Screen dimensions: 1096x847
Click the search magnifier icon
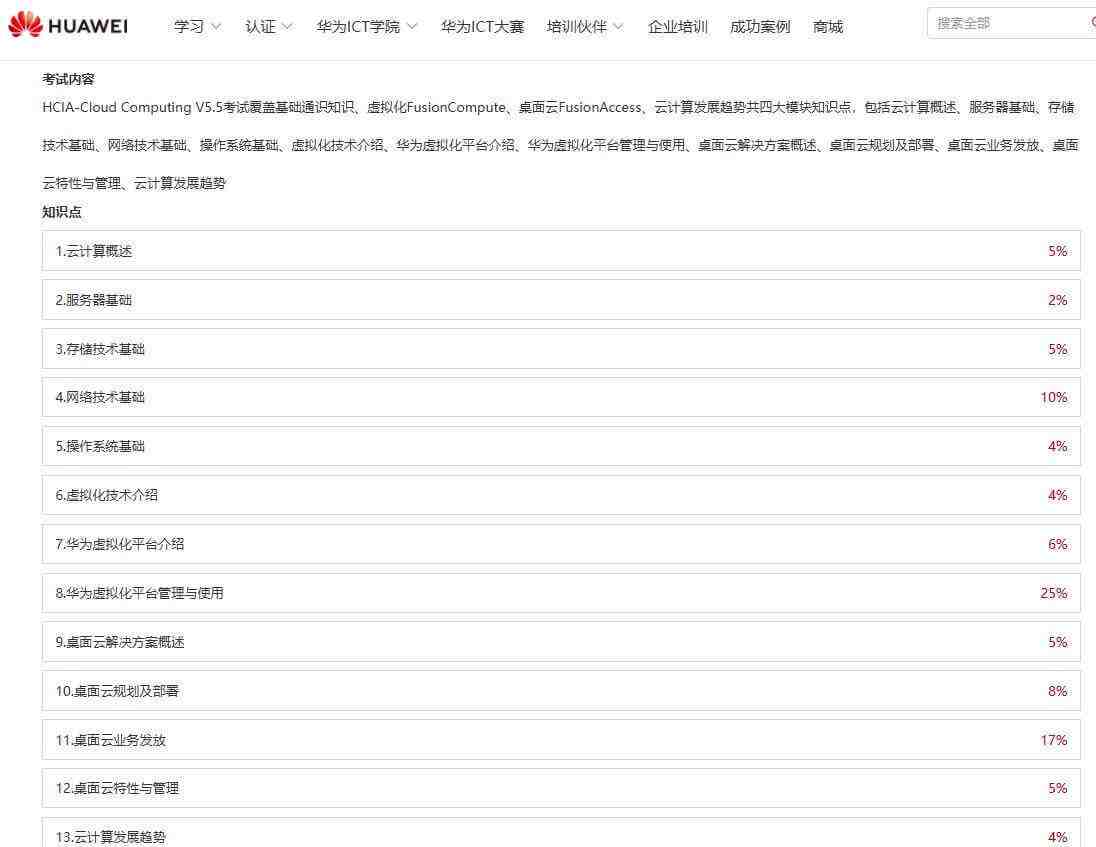point(1091,23)
